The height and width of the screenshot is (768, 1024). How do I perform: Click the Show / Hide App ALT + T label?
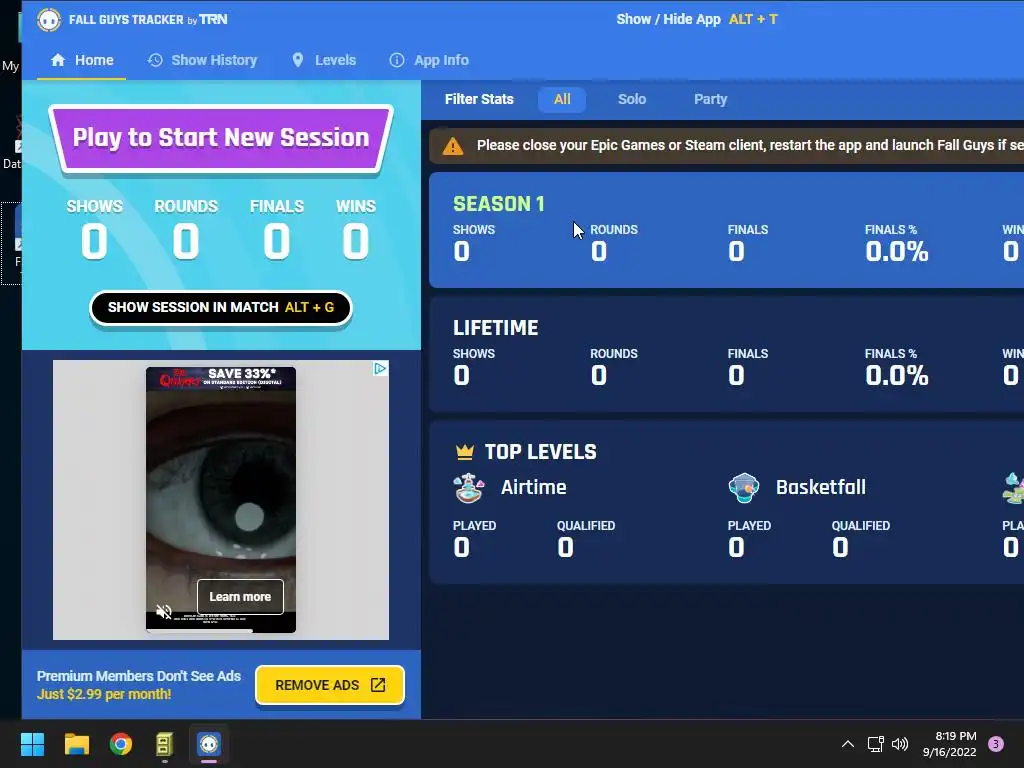coord(697,19)
